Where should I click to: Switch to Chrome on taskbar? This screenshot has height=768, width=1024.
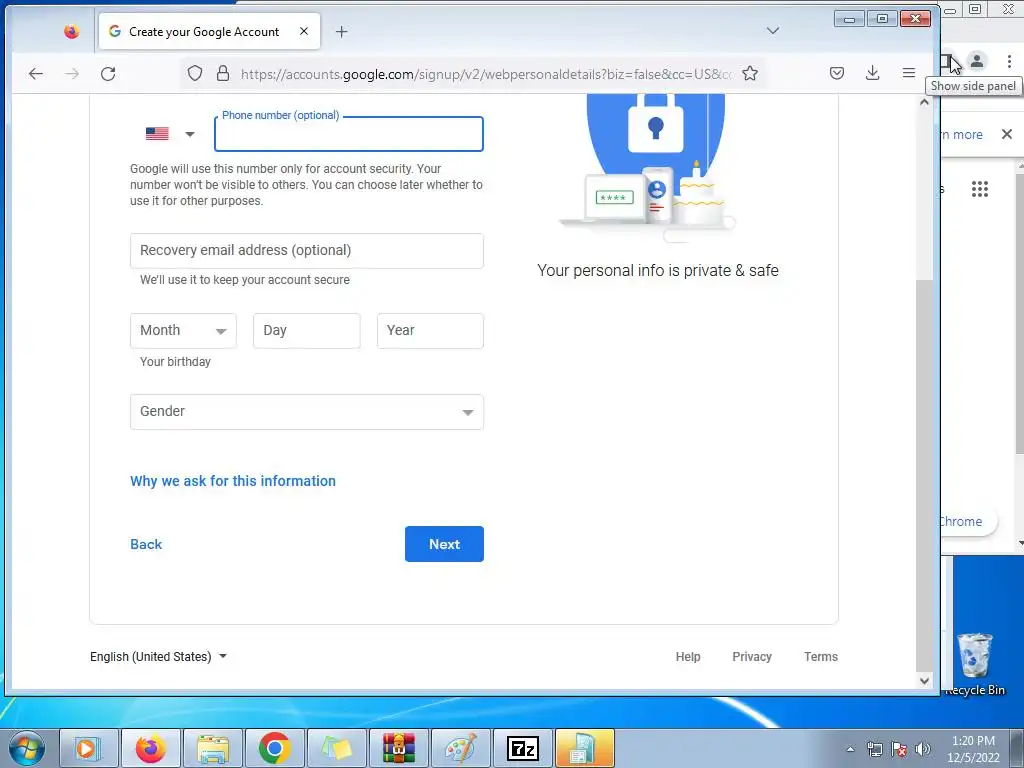pyautogui.click(x=274, y=748)
